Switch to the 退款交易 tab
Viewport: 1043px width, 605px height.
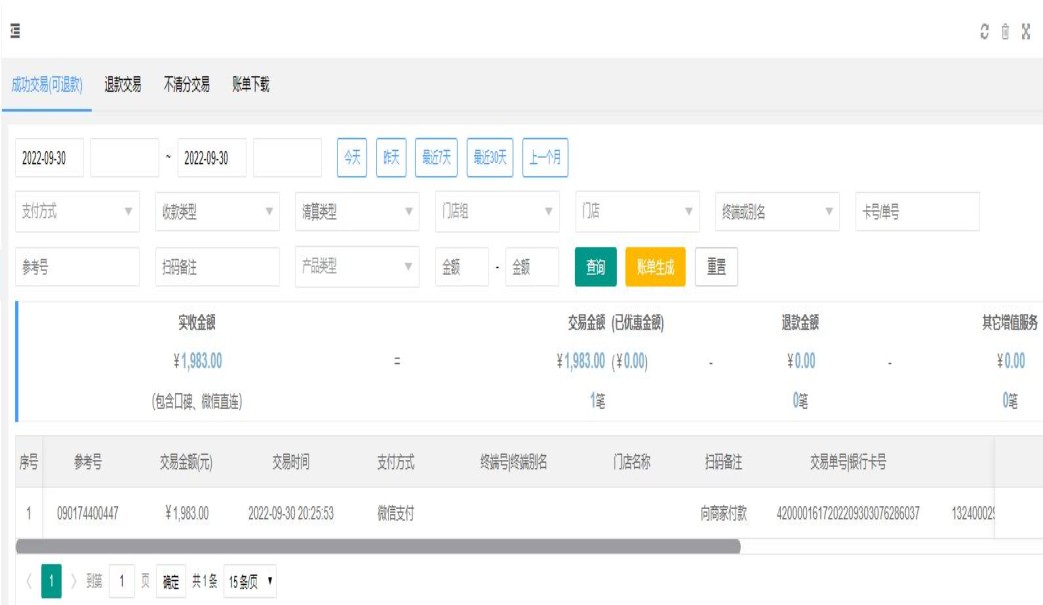pyautogui.click(x=122, y=85)
